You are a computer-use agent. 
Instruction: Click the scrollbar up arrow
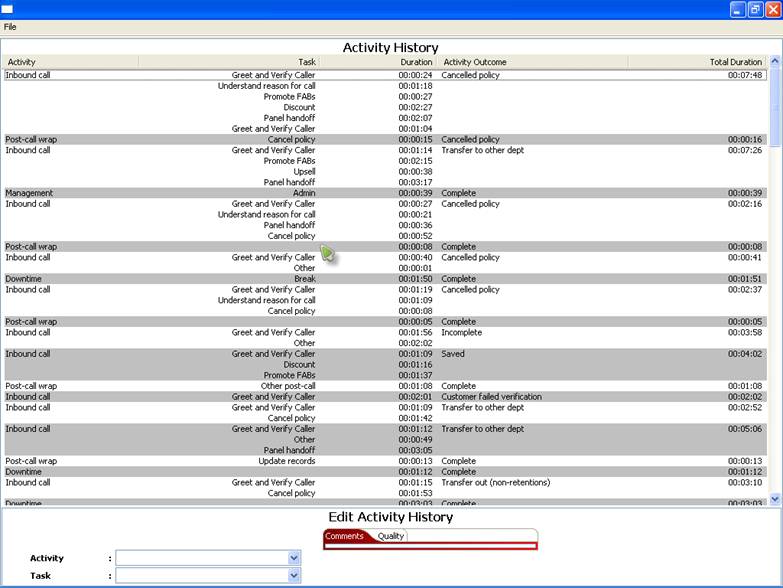[775, 62]
